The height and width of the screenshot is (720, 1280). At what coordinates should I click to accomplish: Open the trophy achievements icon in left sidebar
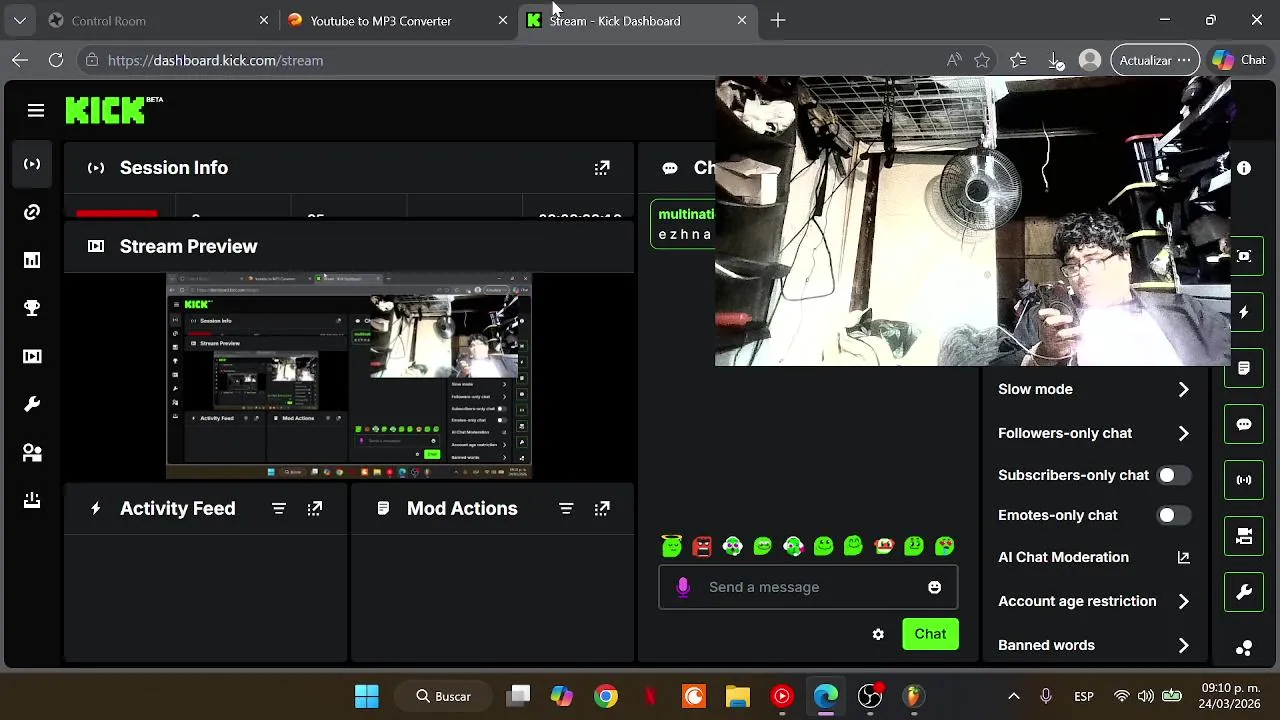pos(32,308)
